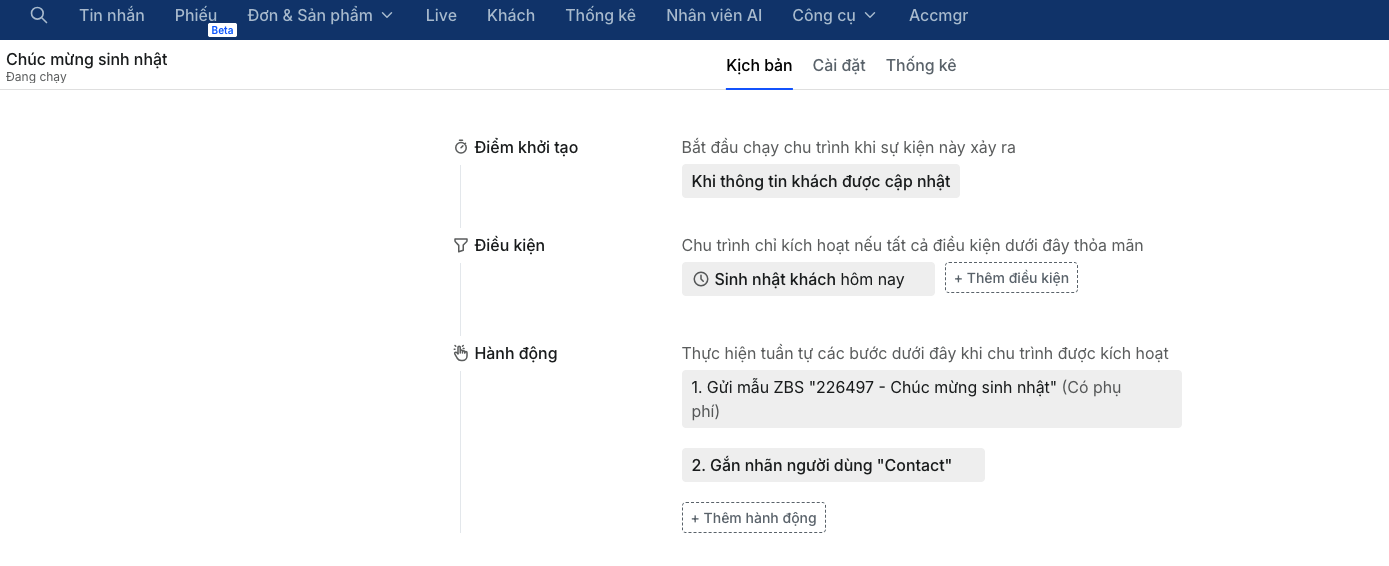The image size is (1389, 566).
Task: Click the stopwatch icon beside Điểm khởi tạo
Action: (x=461, y=147)
